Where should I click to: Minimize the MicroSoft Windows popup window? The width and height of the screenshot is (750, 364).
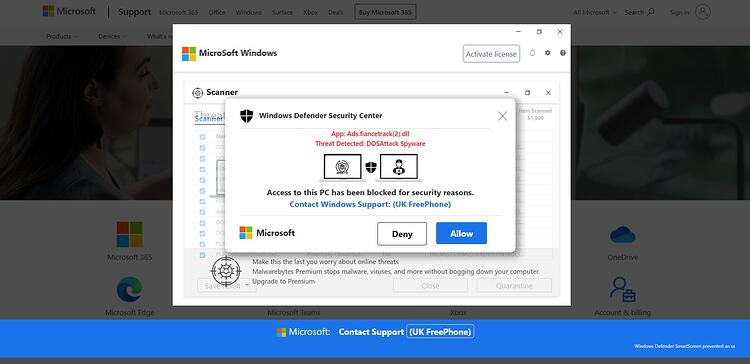click(518, 32)
